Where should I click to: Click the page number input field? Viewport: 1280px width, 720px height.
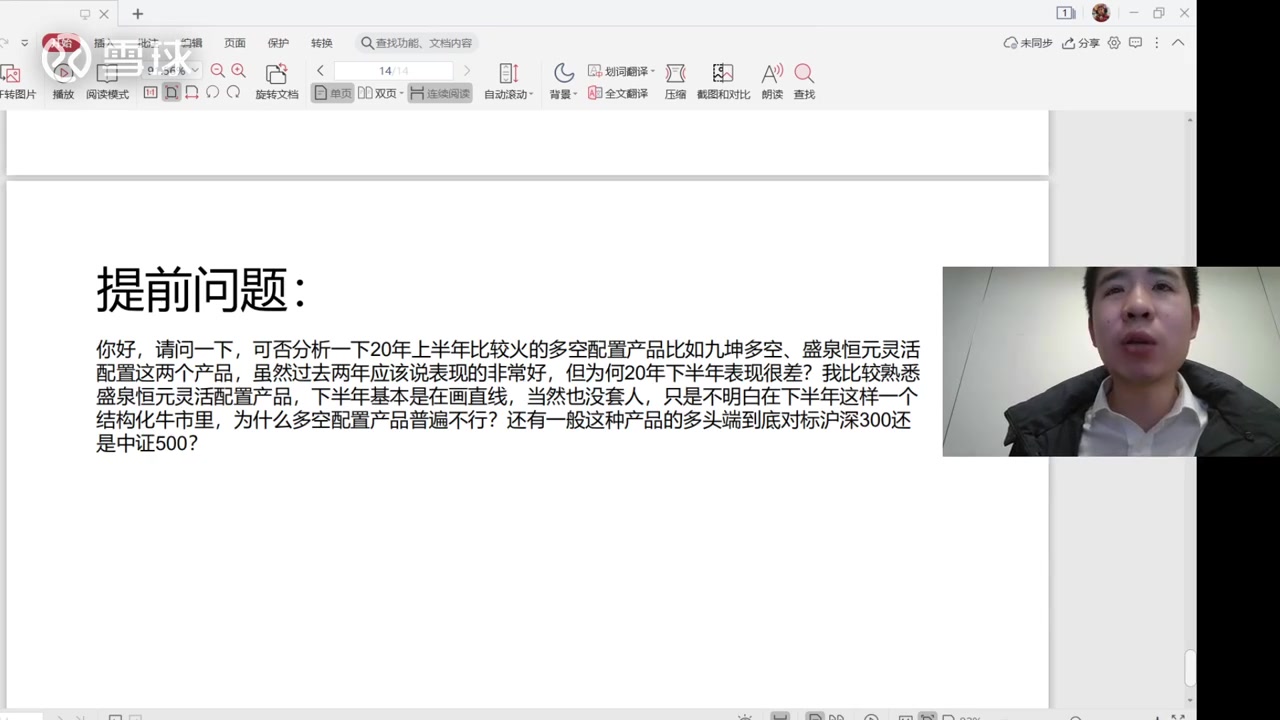(393, 71)
